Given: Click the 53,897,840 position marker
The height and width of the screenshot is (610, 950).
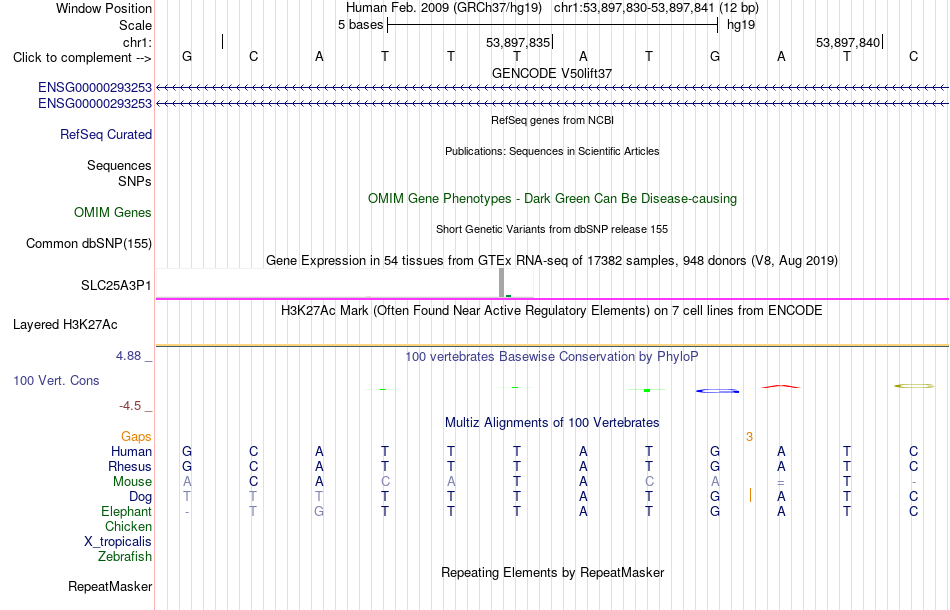Looking at the screenshot, I should click(848, 42).
